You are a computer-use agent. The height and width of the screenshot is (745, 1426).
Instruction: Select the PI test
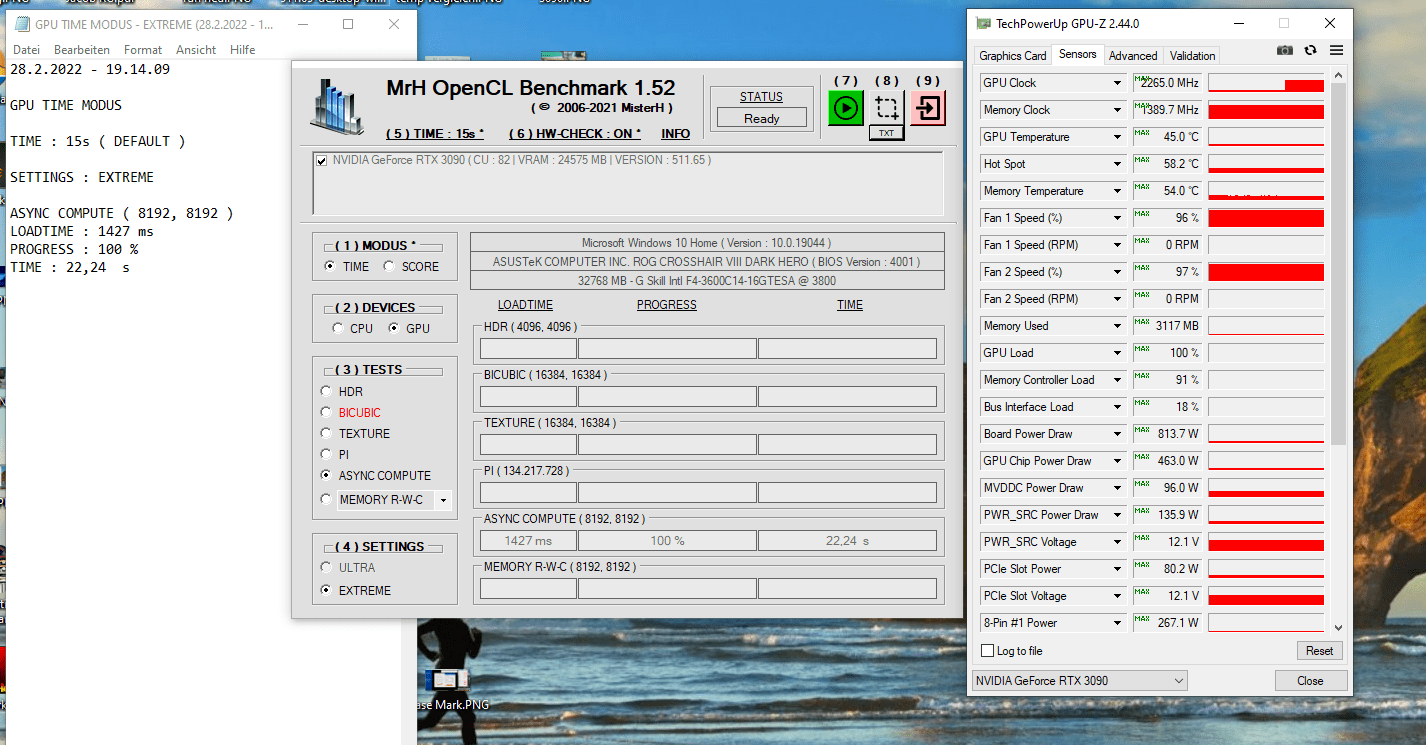point(326,454)
